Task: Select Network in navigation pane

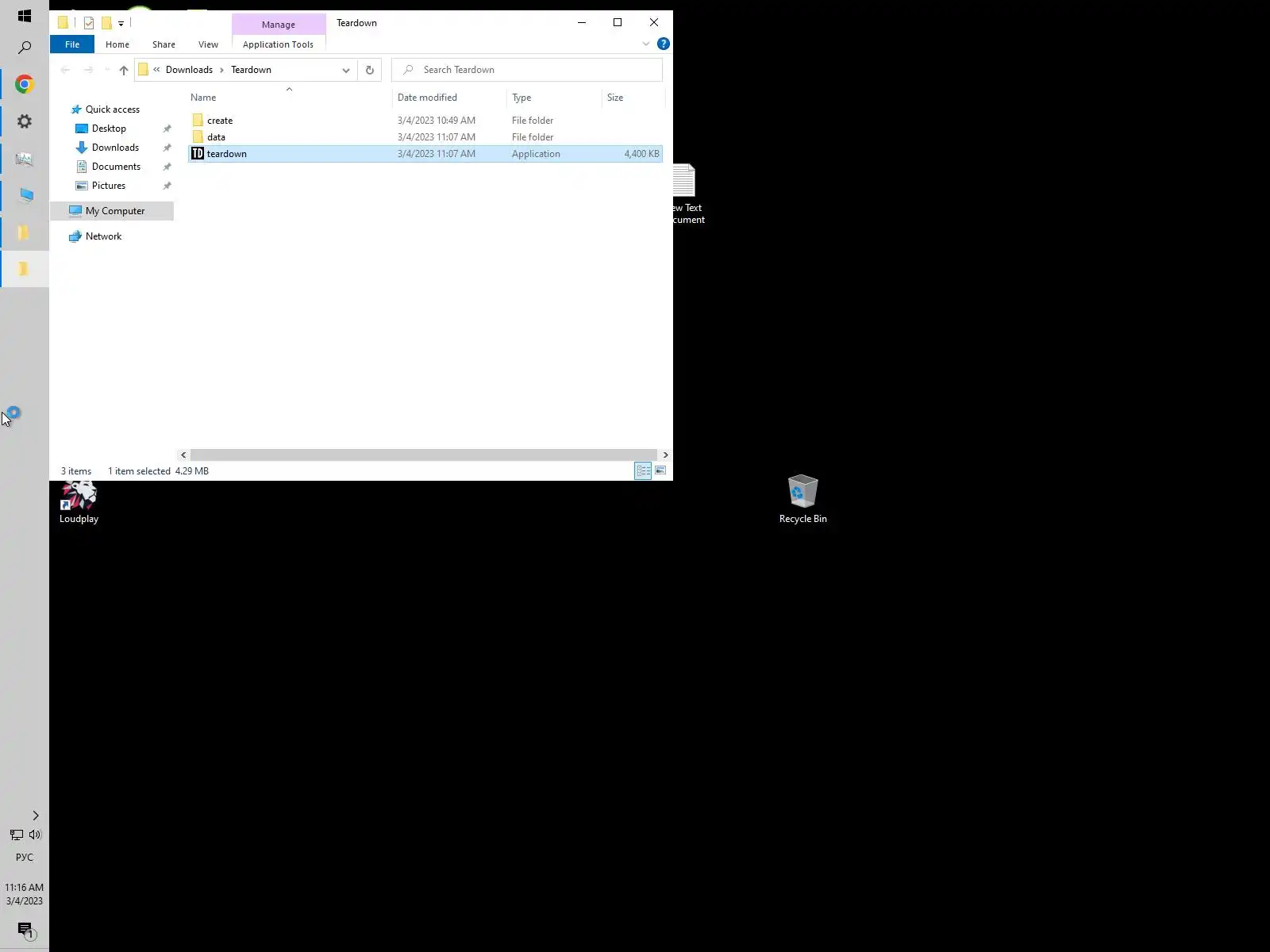Action: [x=103, y=236]
